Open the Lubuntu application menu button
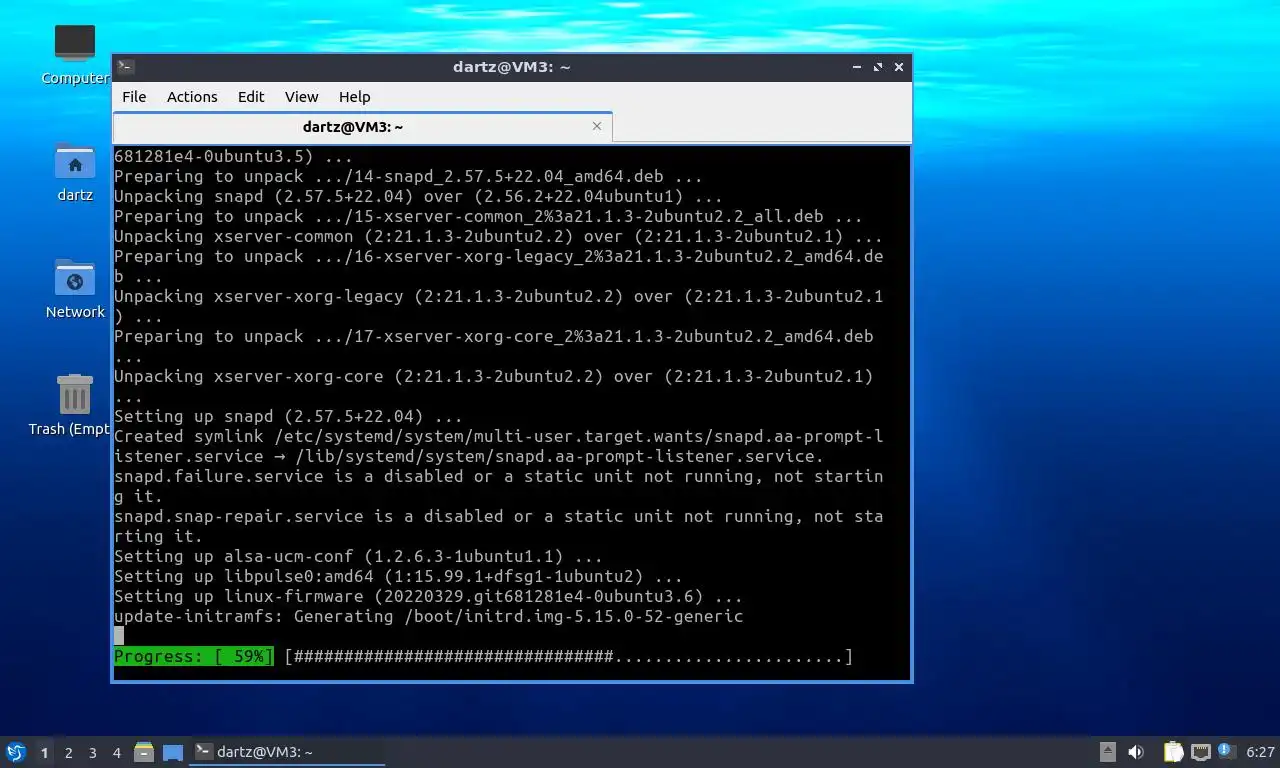The width and height of the screenshot is (1280, 768). pos(16,752)
